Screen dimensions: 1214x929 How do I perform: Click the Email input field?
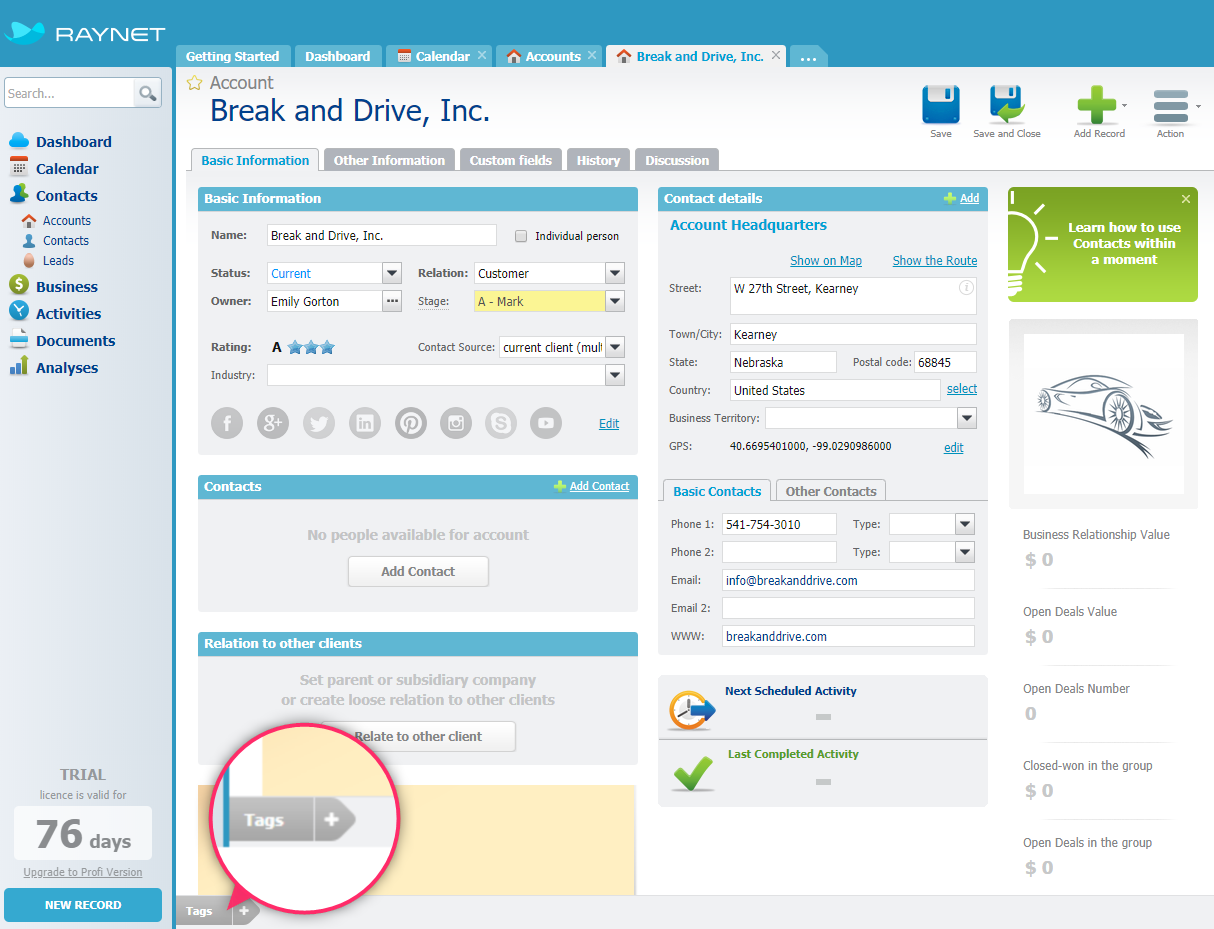pos(848,580)
